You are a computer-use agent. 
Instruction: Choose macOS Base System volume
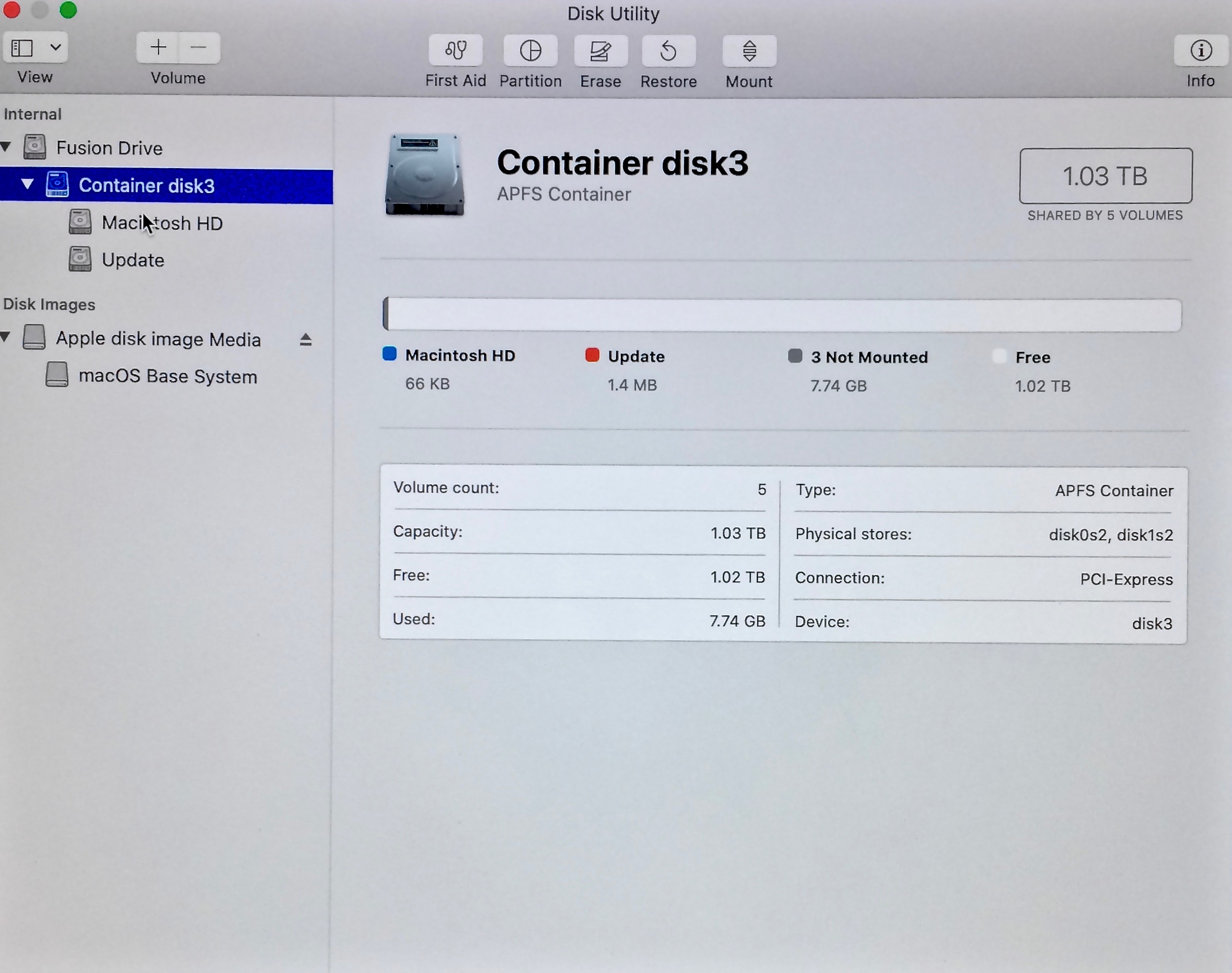pos(168,377)
